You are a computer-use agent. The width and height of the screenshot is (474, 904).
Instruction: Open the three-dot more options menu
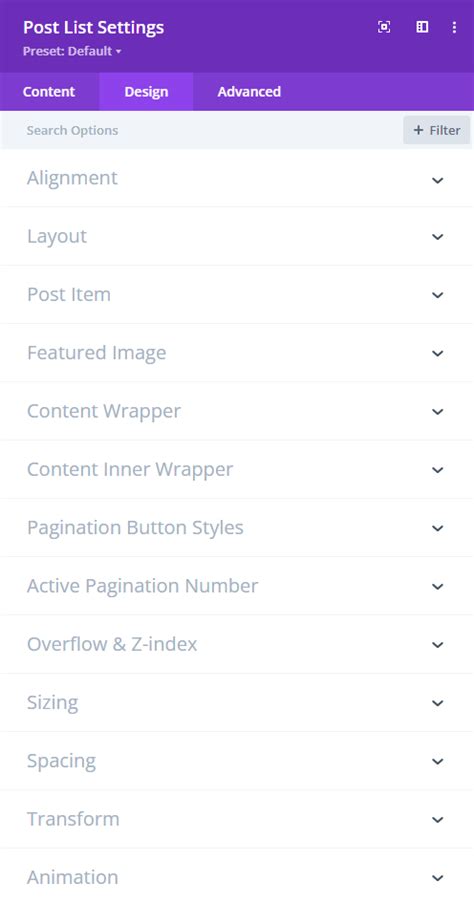coord(454,27)
